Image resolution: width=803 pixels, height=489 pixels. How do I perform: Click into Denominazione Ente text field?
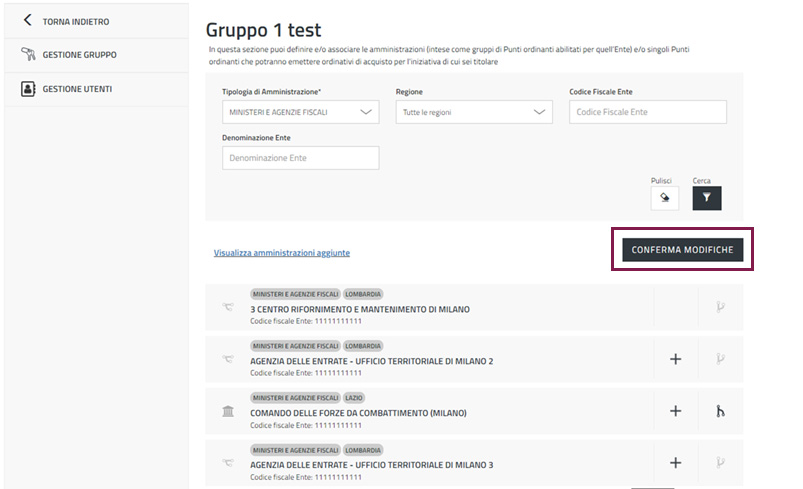(x=300, y=158)
